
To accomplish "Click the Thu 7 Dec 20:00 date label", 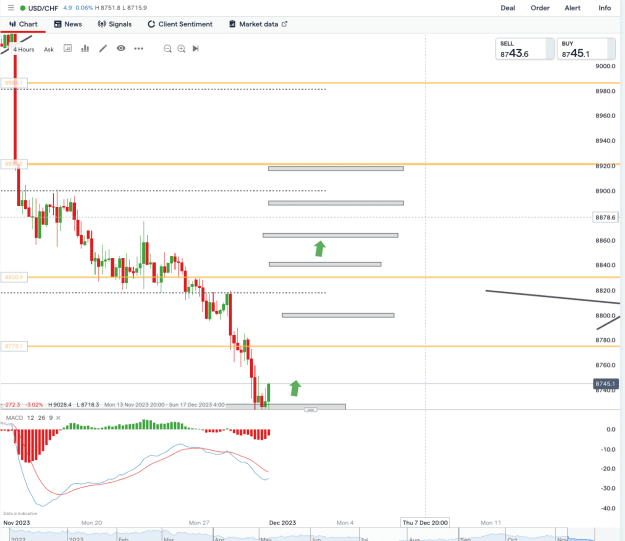I will 425,523.
